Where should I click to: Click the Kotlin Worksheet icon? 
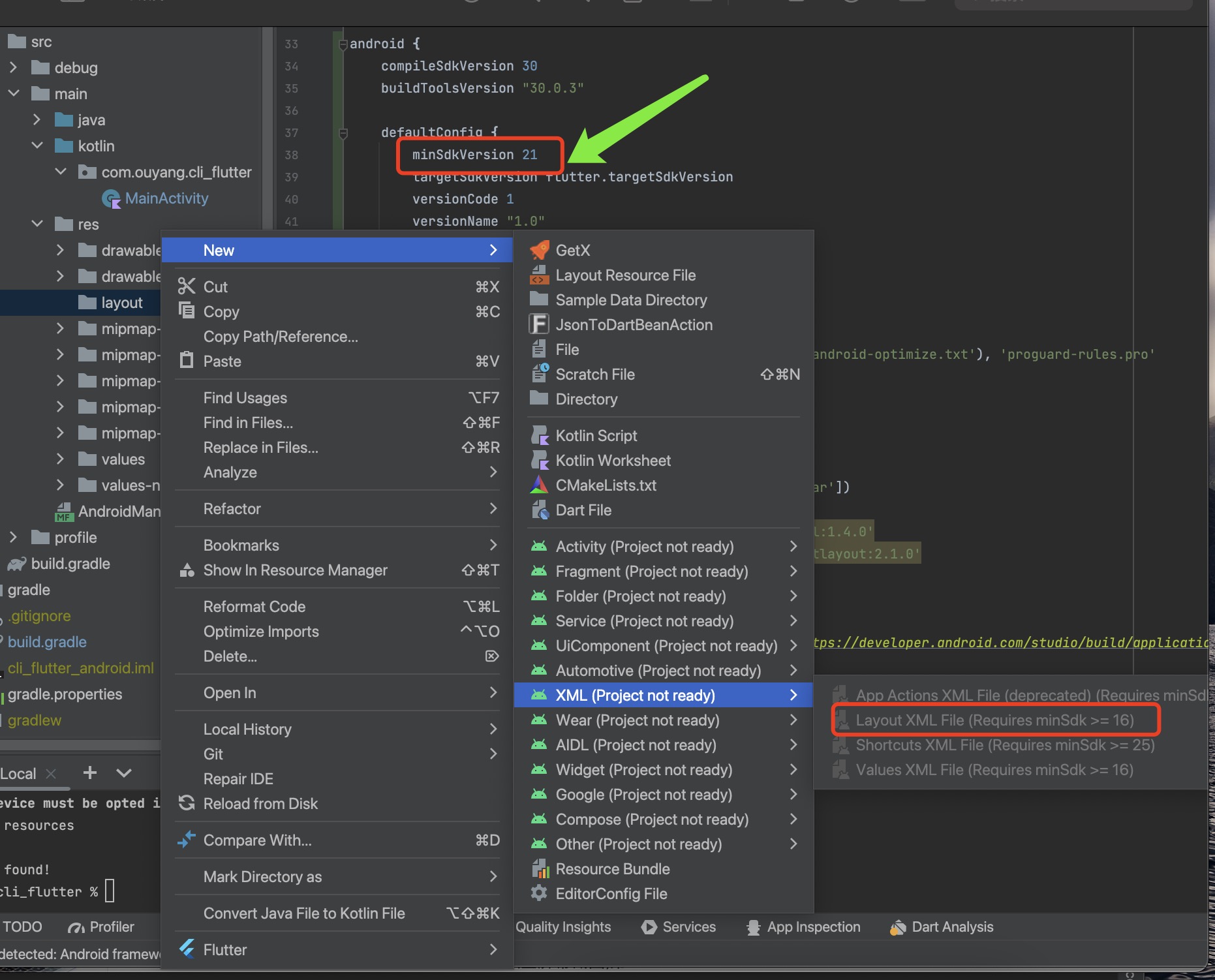[539, 460]
